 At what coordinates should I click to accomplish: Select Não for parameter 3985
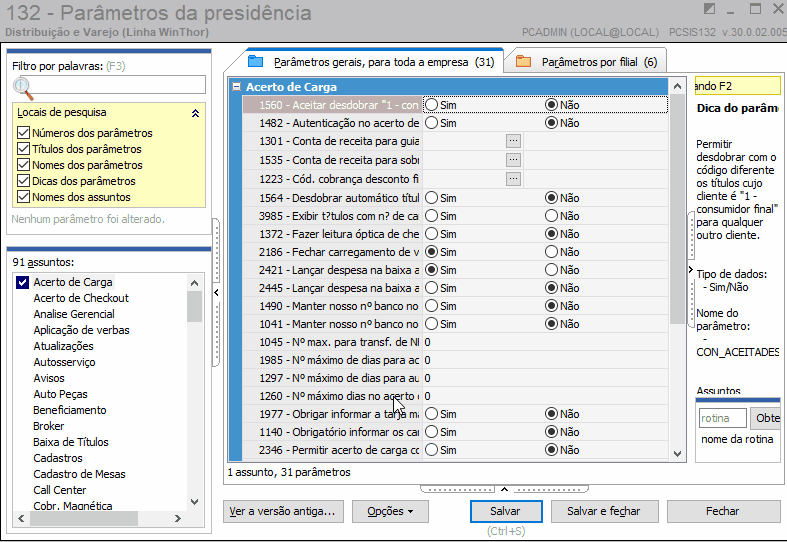[x=551, y=216]
